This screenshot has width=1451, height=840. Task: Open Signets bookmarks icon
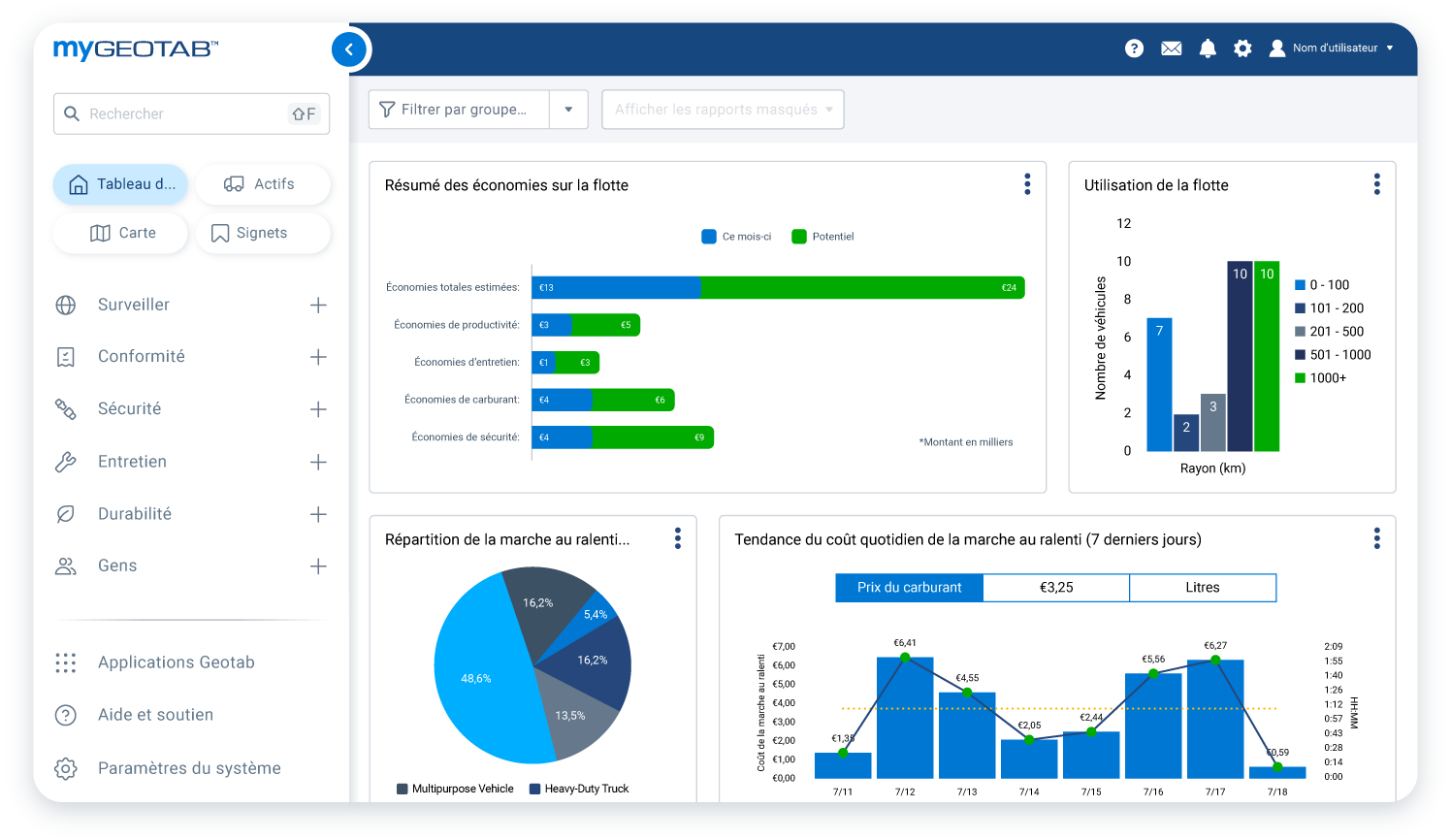tap(220, 233)
